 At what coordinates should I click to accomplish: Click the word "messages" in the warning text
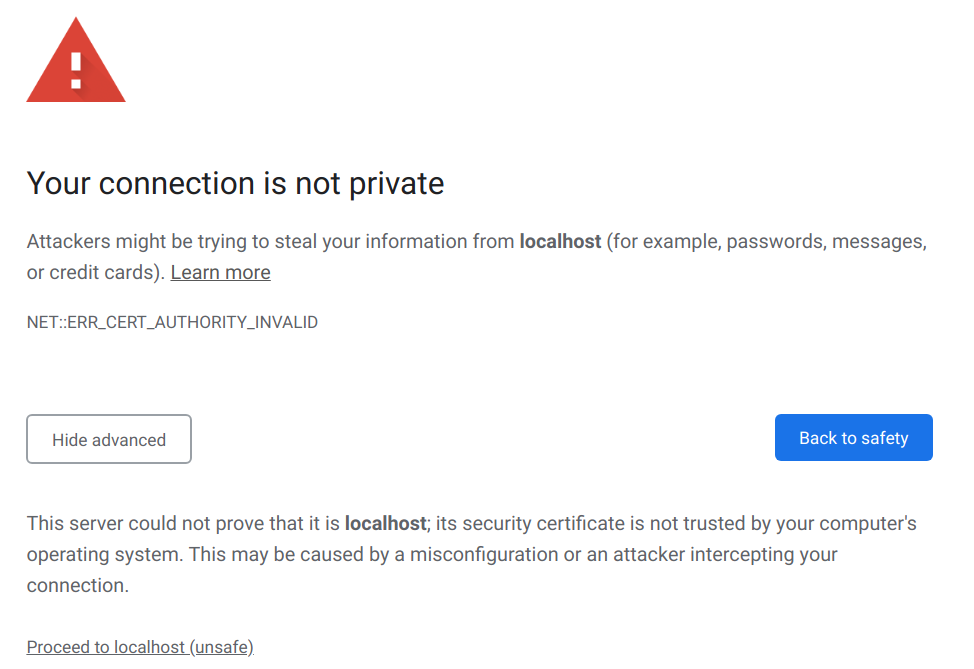879,242
